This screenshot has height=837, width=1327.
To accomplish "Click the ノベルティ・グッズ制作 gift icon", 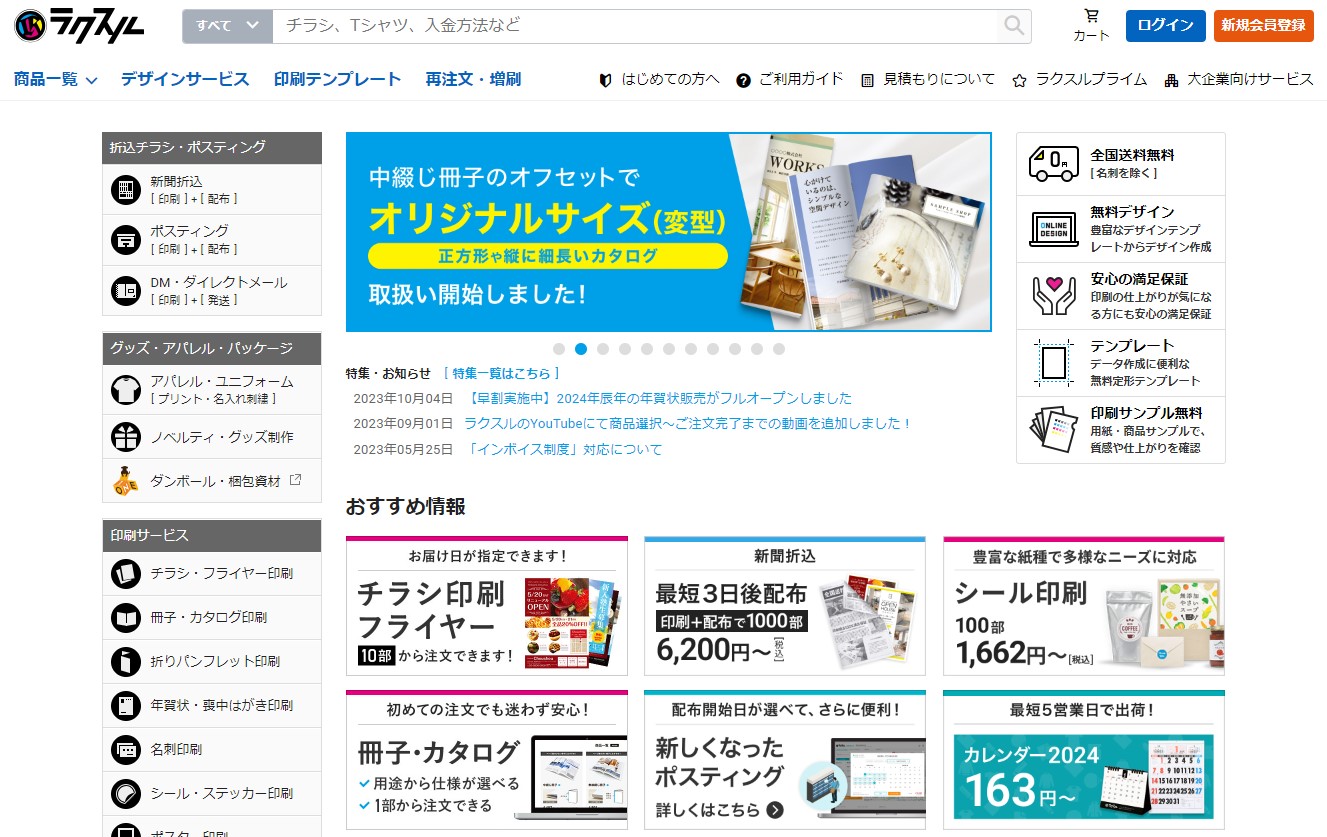I will coord(126,437).
